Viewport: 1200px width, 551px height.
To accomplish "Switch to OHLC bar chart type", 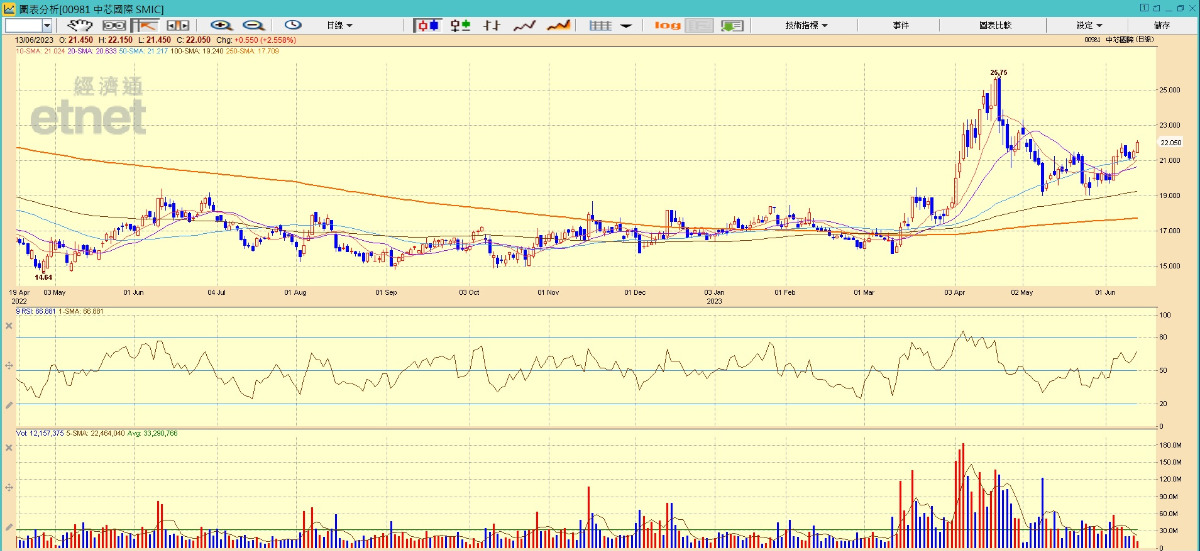I will [x=460, y=25].
